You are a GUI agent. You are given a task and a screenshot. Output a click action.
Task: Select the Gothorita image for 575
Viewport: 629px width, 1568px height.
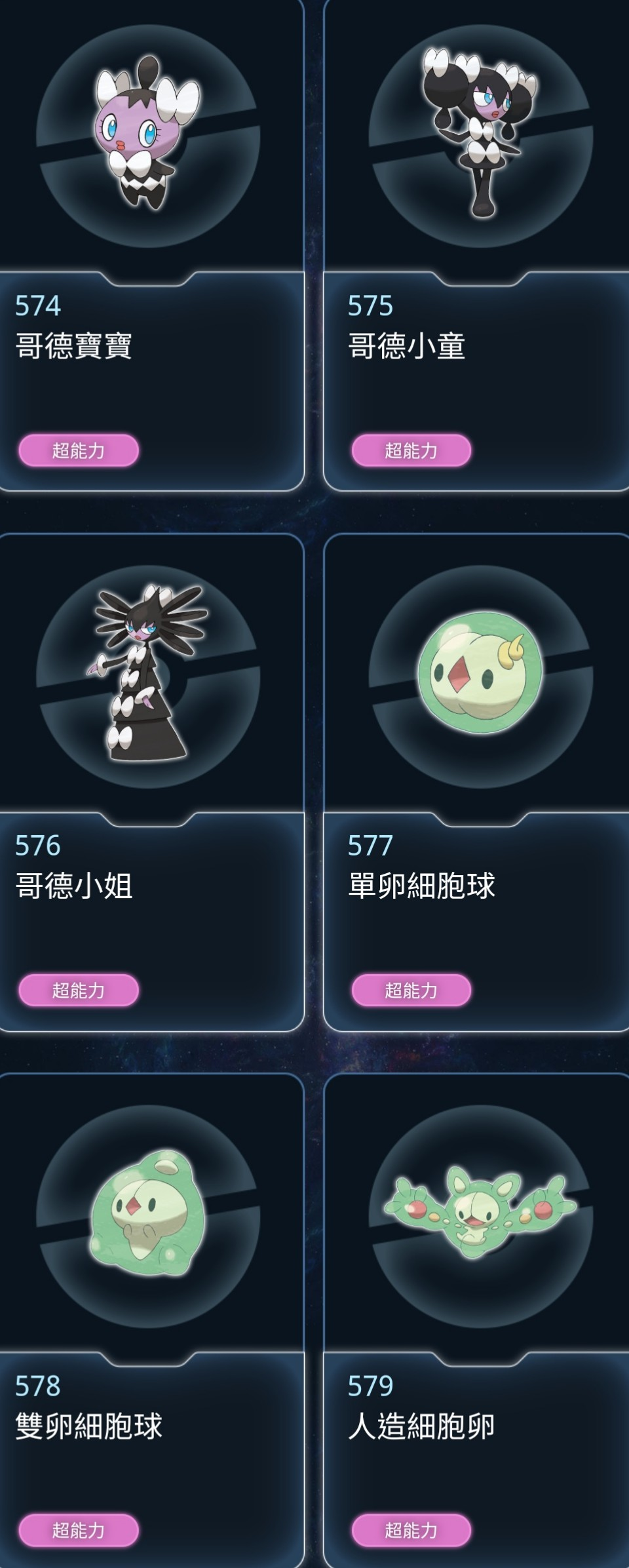pyautogui.click(x=480, y=132)
